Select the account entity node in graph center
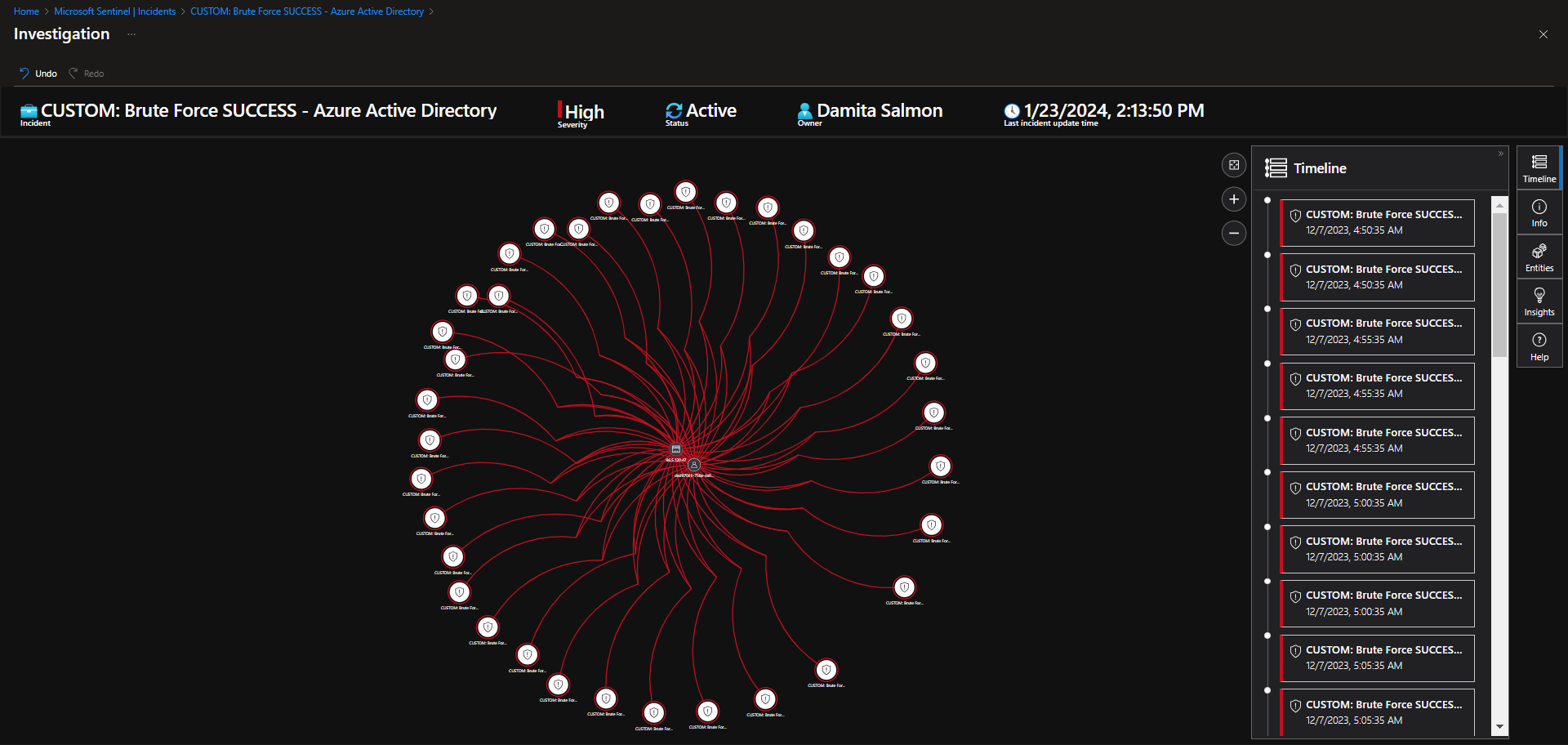 694,465
